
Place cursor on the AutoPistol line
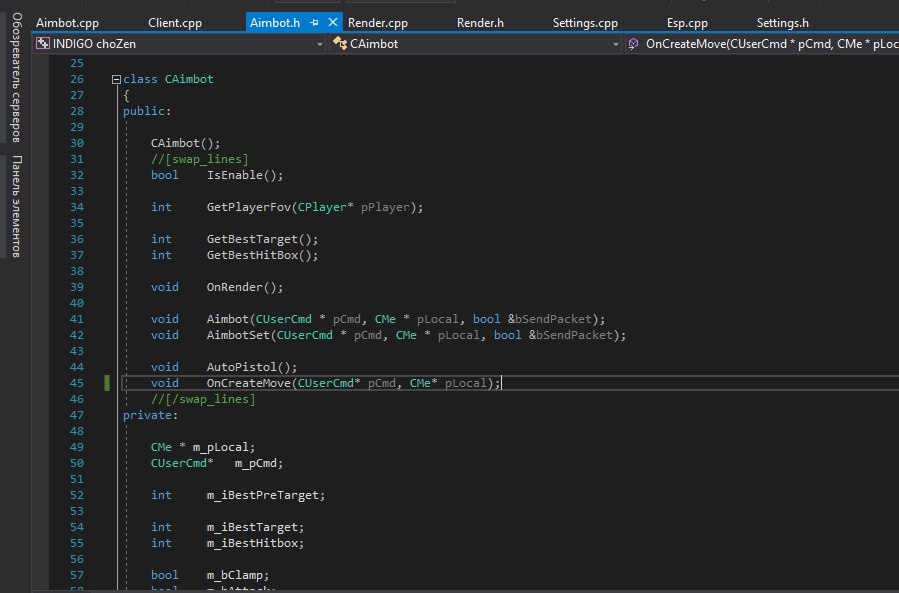(245, 367)
